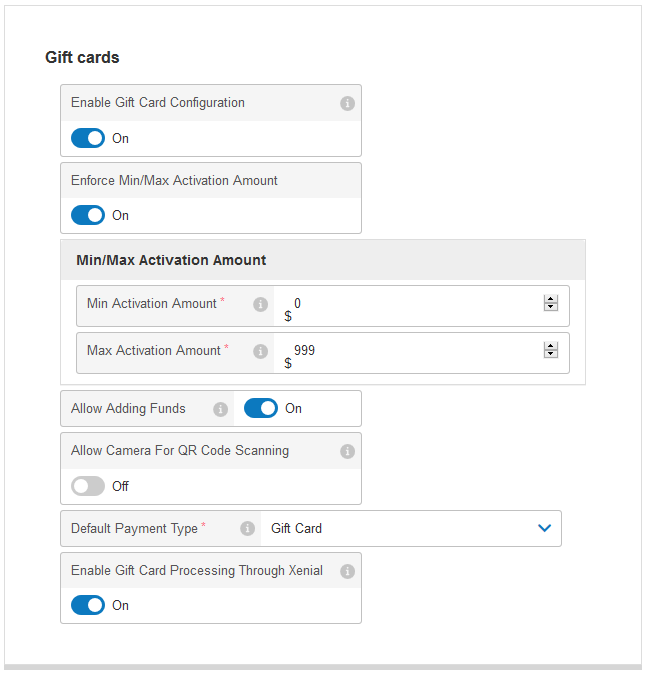
Task: Click info icon beside Default Payment Type
Action: 247,529
